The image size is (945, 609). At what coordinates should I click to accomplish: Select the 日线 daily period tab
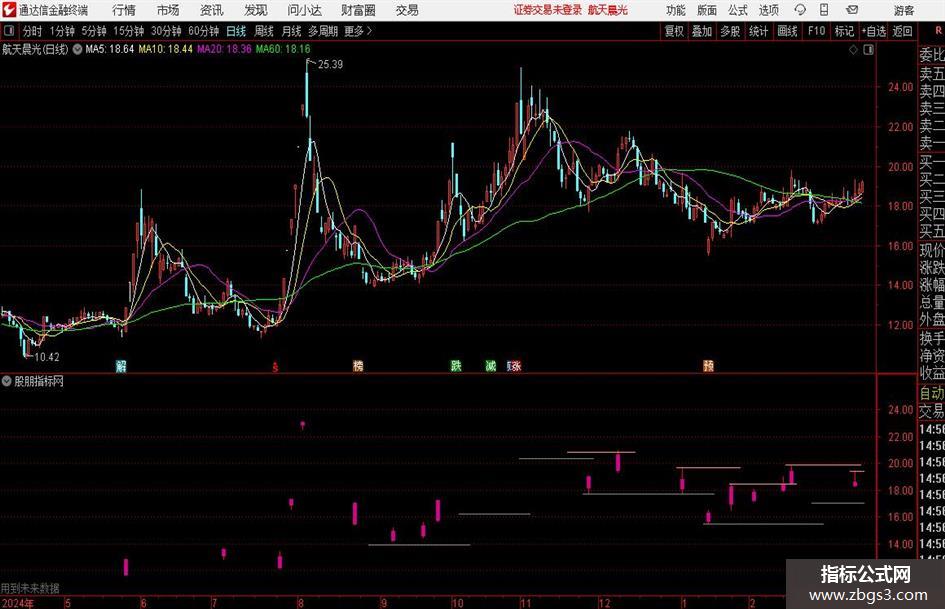(236, 31)
